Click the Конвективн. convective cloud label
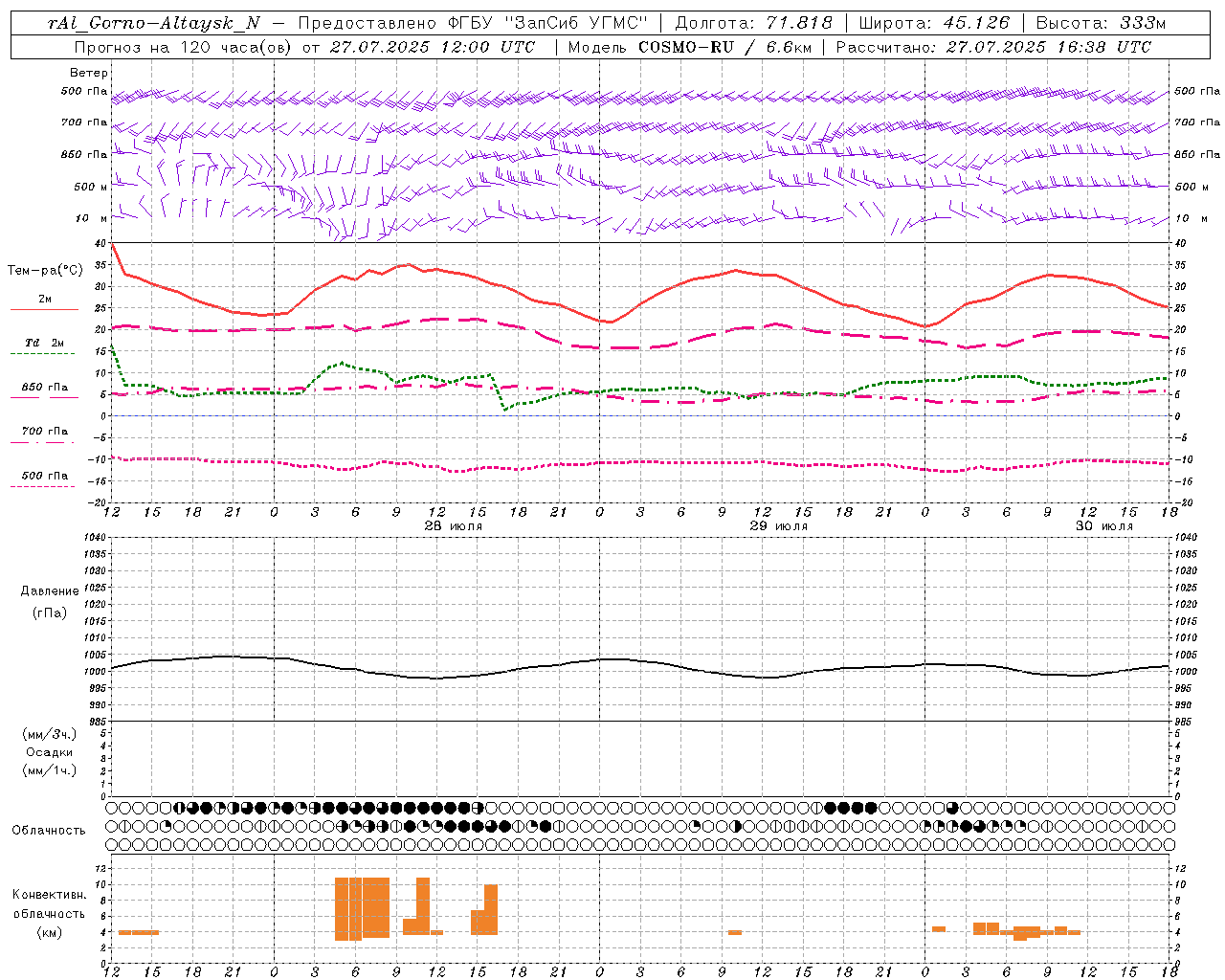 50,895
